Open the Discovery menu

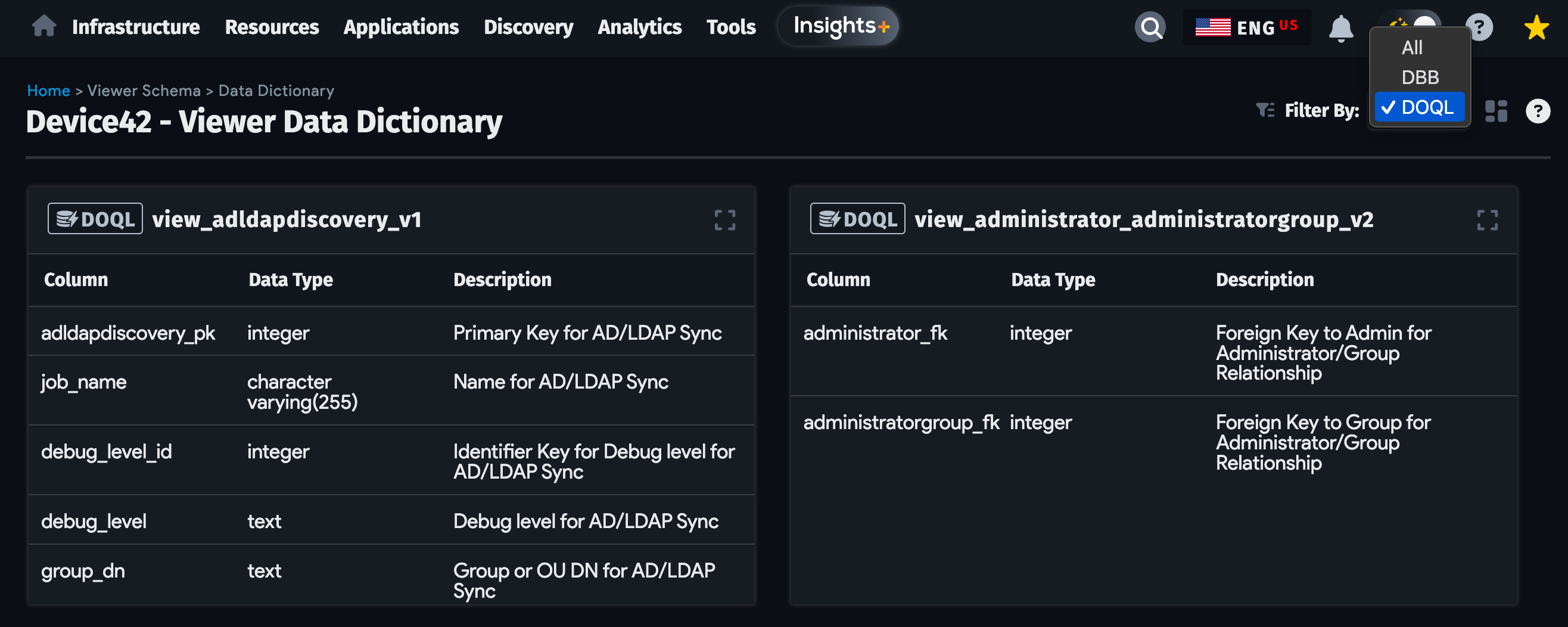[528, 27]
